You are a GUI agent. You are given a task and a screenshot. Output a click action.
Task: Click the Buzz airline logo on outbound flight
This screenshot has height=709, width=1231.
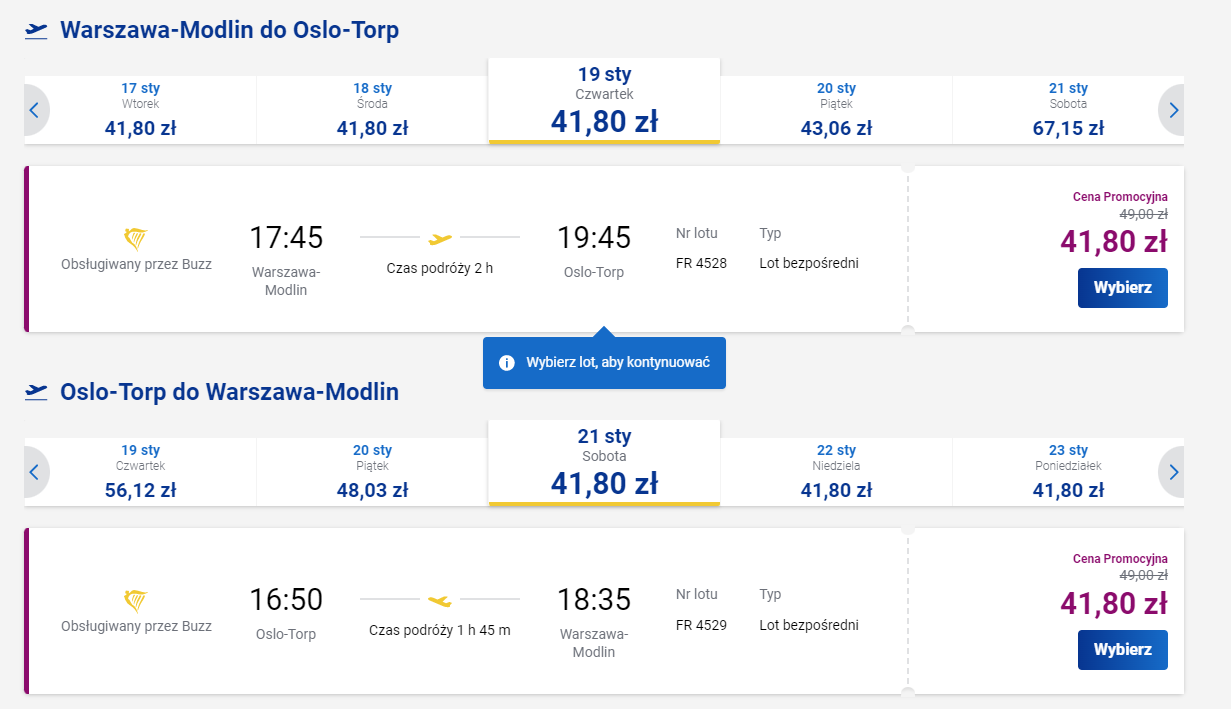point(136,239)
